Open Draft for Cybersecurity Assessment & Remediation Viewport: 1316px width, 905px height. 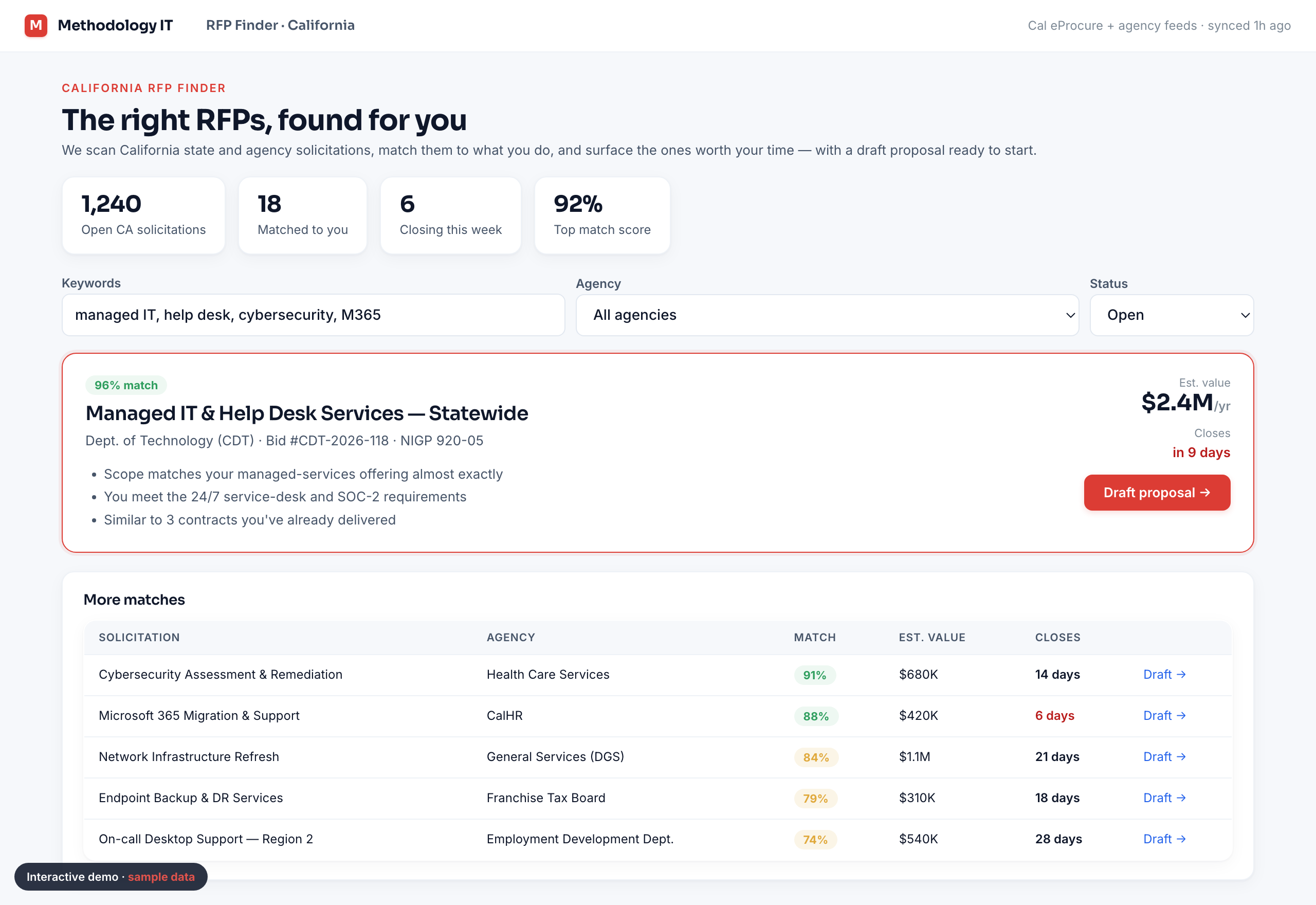(1164, 674)
